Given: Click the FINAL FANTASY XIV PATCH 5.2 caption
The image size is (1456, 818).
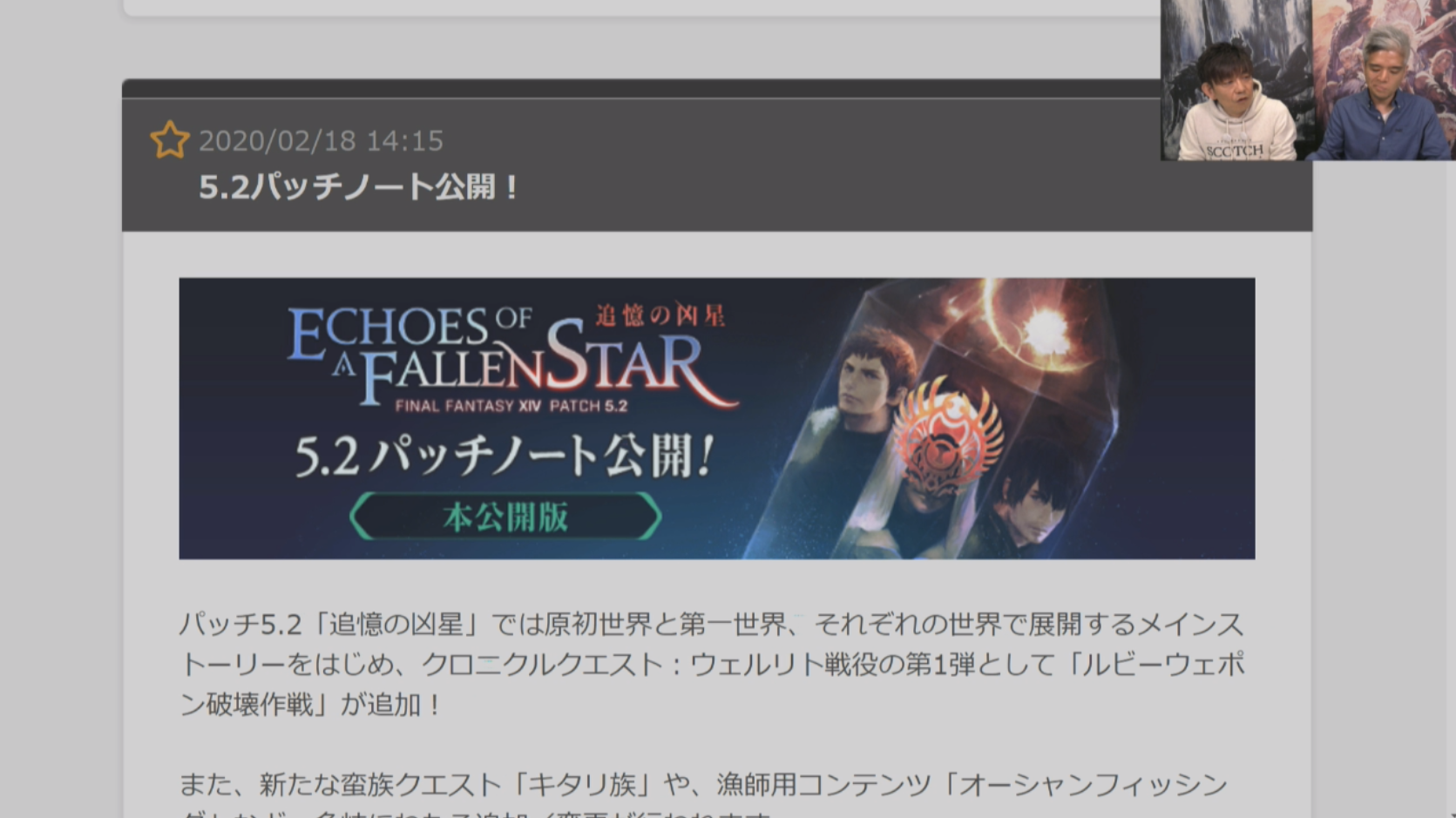Looking at the screenshot, I should click(511, 406).
